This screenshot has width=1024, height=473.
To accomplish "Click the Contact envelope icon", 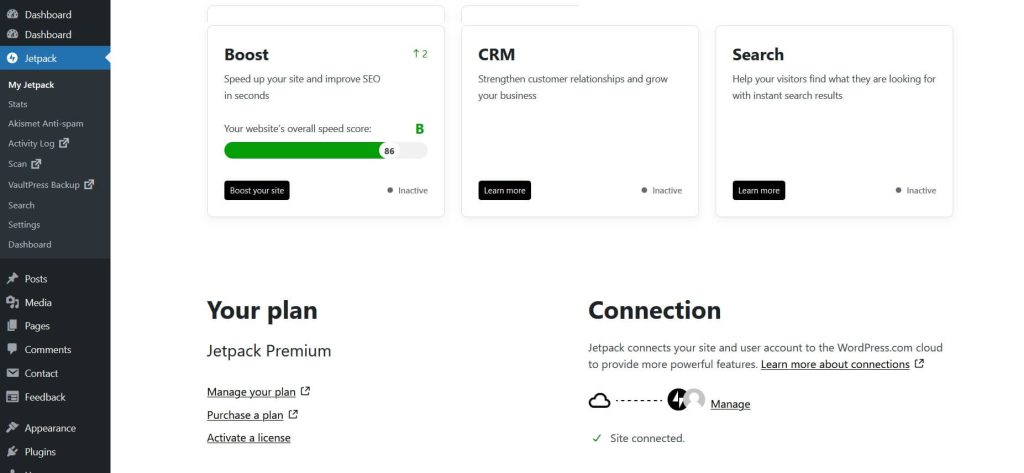I will [x=12, y=373].
